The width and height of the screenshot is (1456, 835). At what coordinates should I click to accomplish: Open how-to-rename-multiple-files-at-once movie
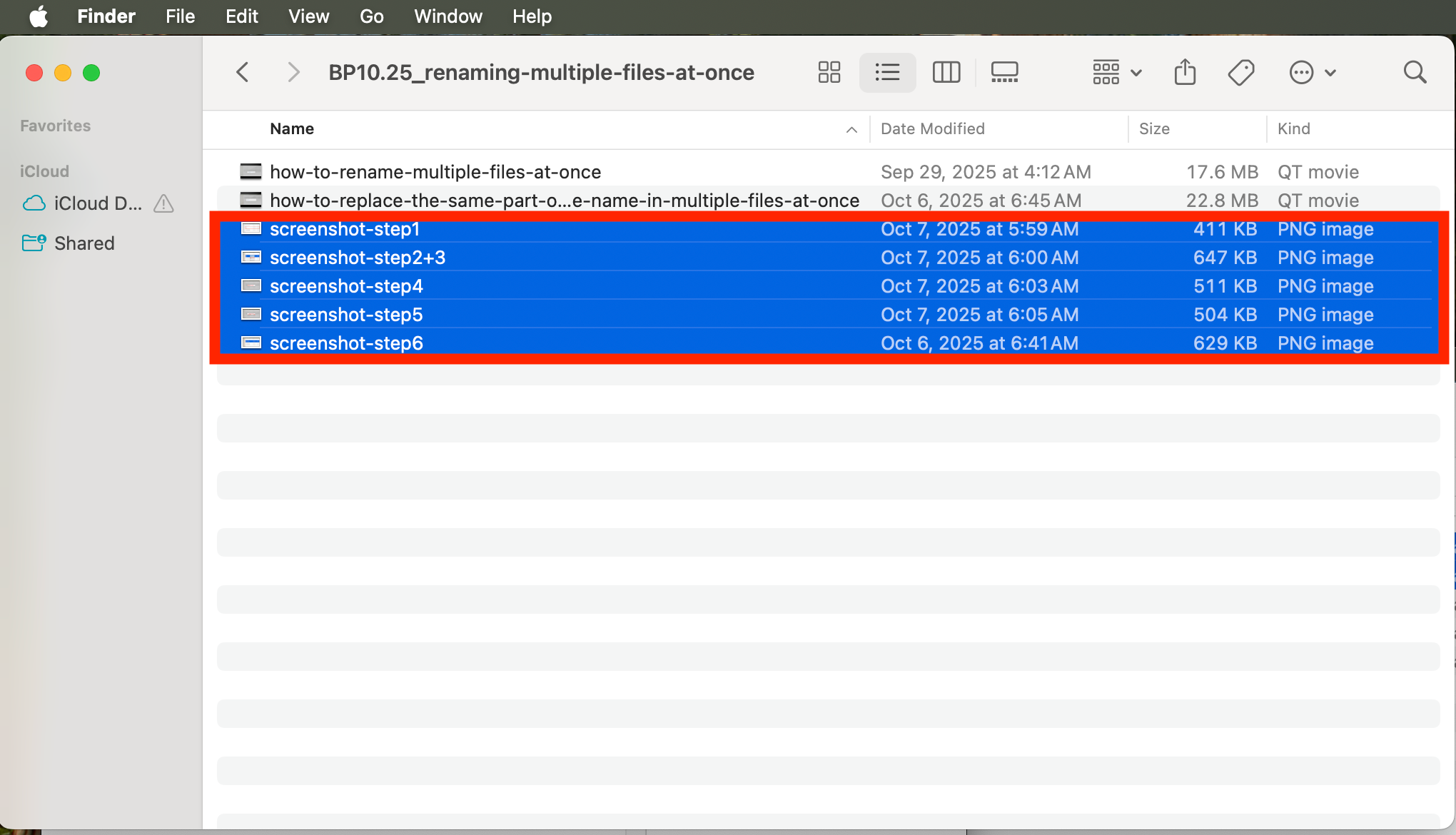click(435, 171)
